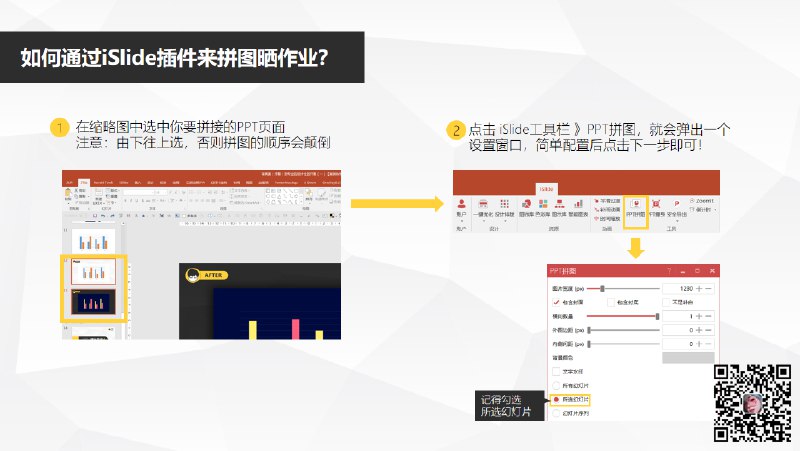Screen dimensions: 800x451
Task: Expand the 设计排版 dropdown arrow
Action: (x=504, y=221)
